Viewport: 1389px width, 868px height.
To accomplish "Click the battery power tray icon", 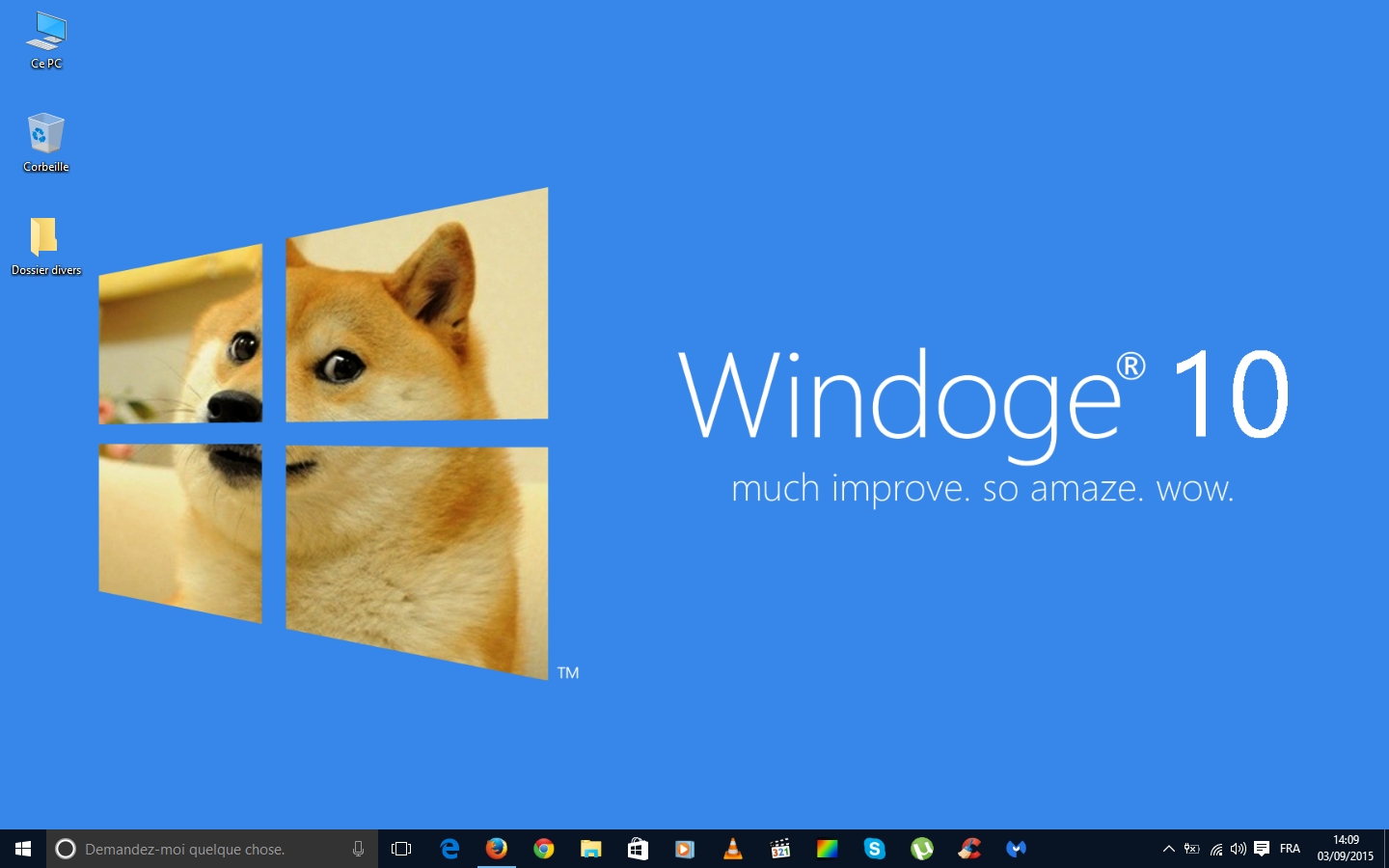I will tap(1192, 849).
